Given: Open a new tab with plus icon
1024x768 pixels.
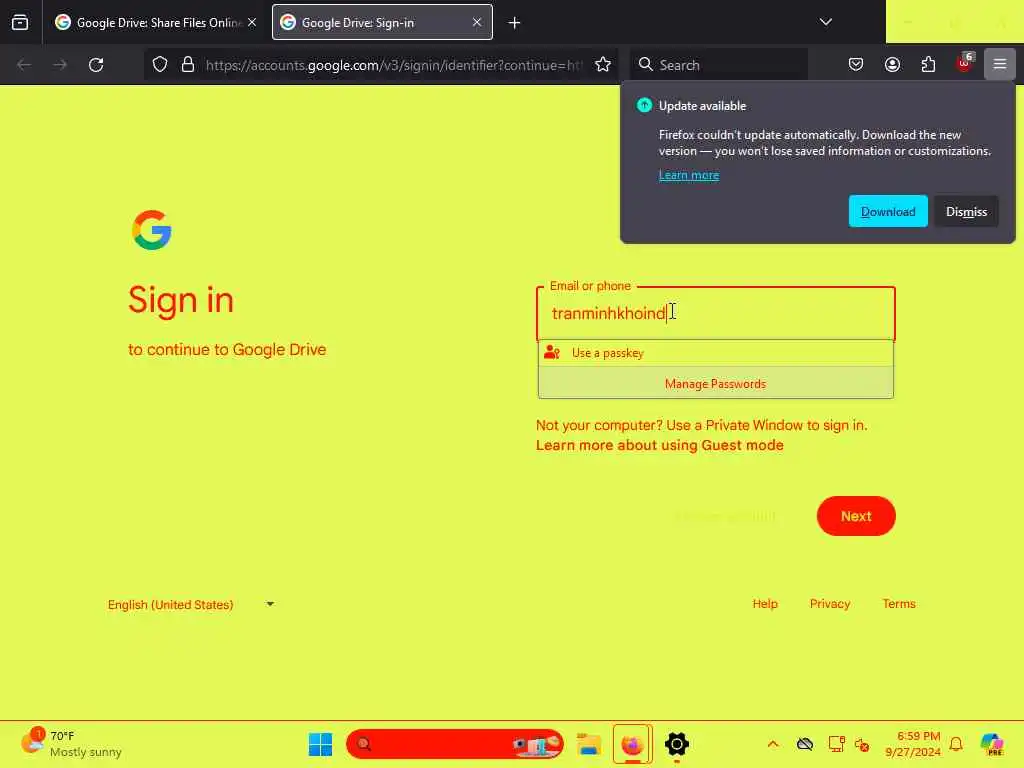Looking at the screenshot, I should click(x=515, y=23).
